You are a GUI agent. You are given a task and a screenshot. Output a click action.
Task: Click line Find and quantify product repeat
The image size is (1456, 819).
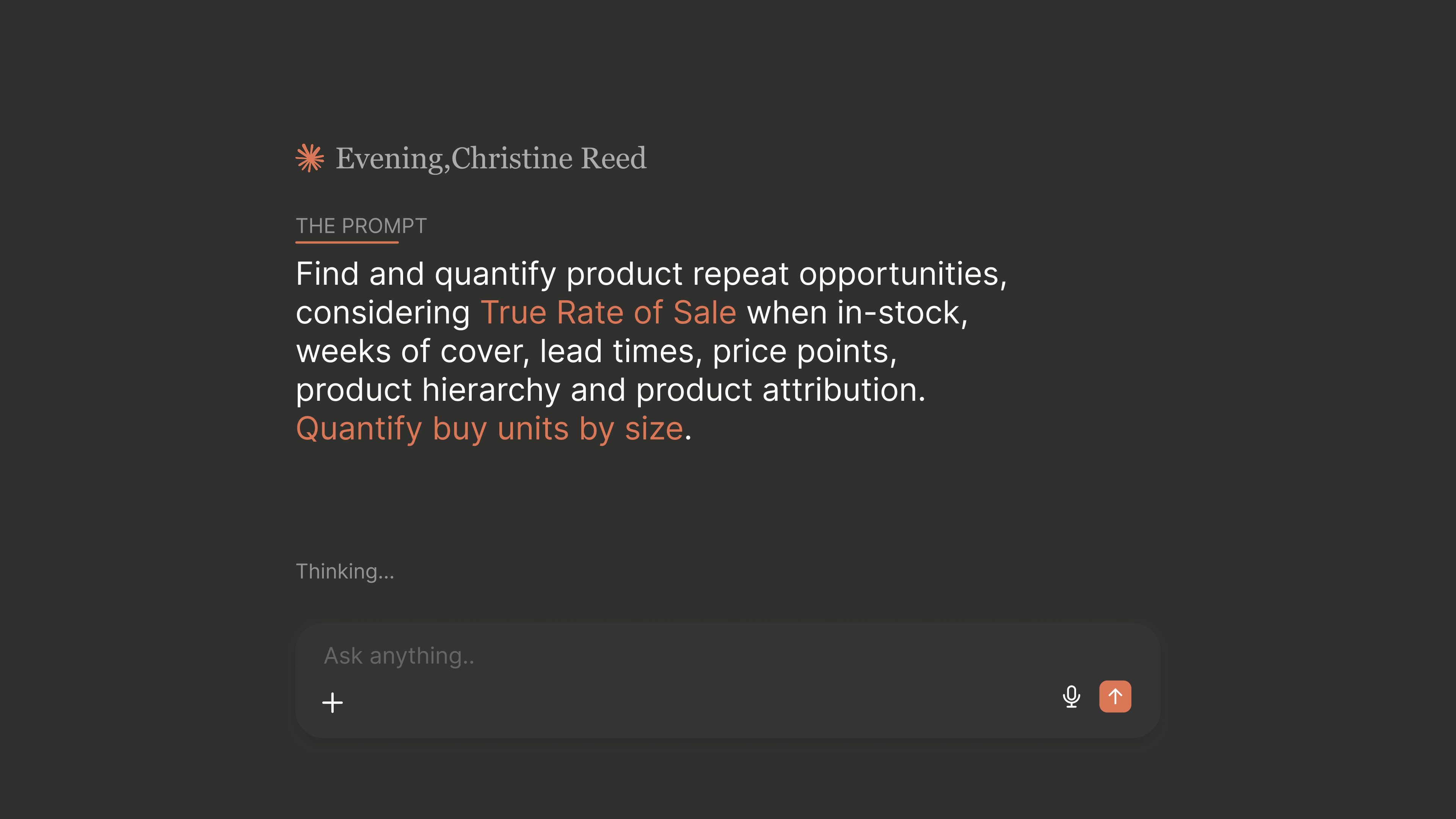651,274
